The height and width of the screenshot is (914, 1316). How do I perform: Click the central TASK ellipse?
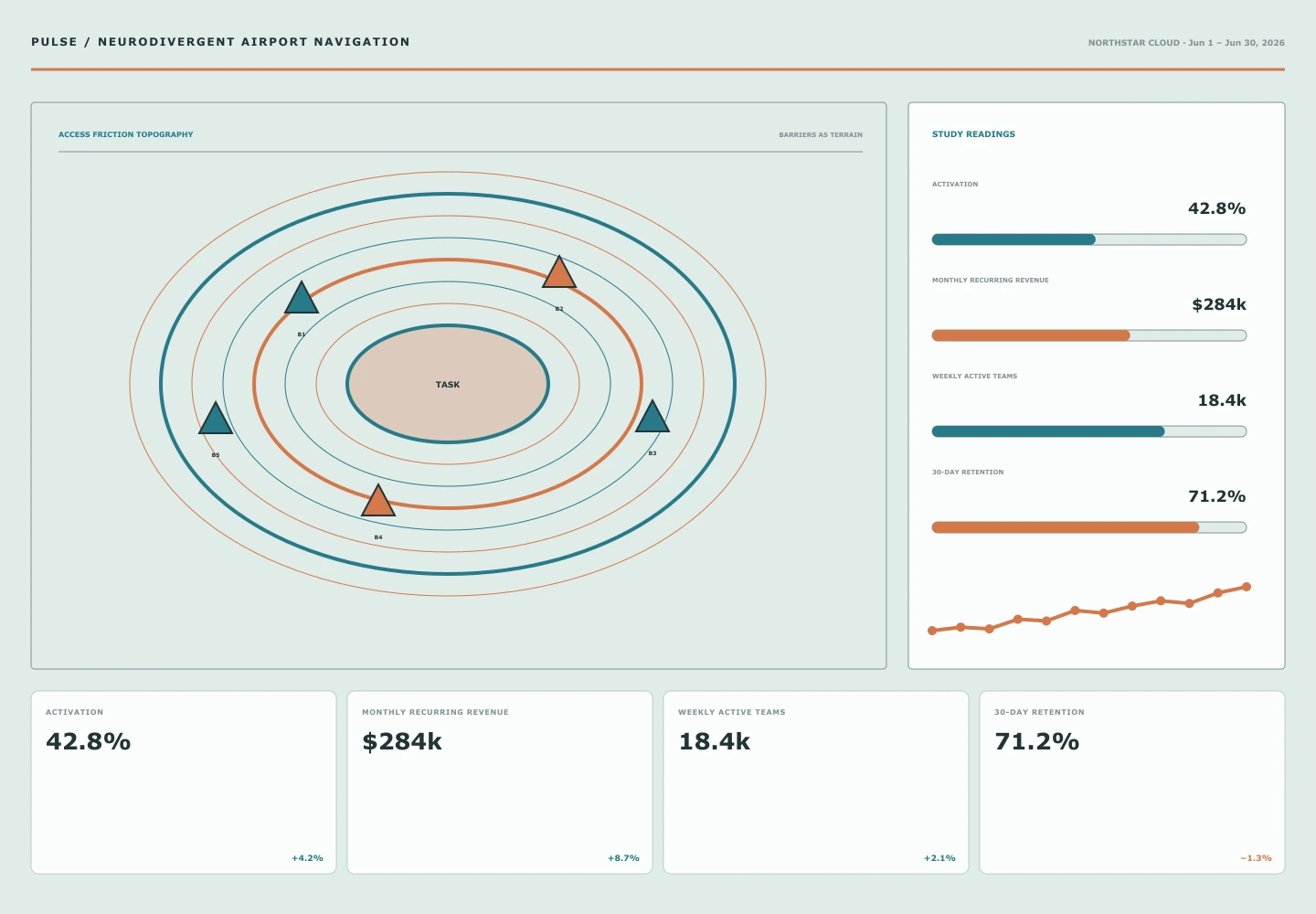click(x=448, y=384)
